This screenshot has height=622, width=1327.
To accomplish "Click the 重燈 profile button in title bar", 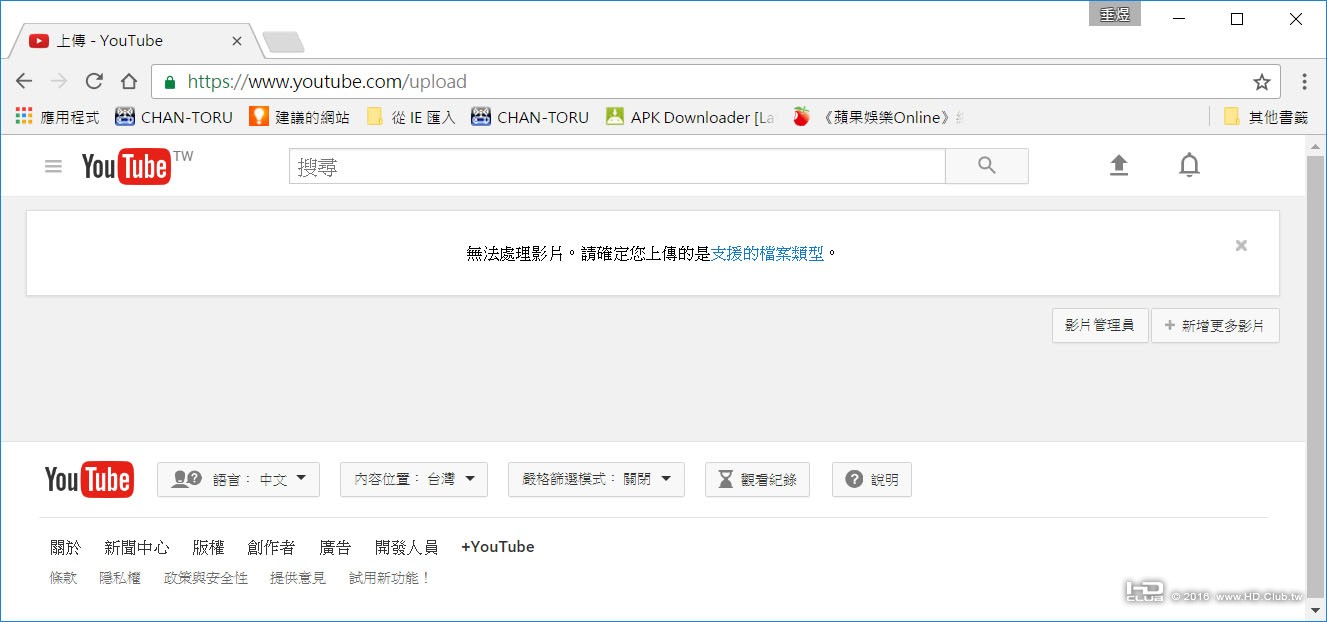I will click(x=1114, y=14).
